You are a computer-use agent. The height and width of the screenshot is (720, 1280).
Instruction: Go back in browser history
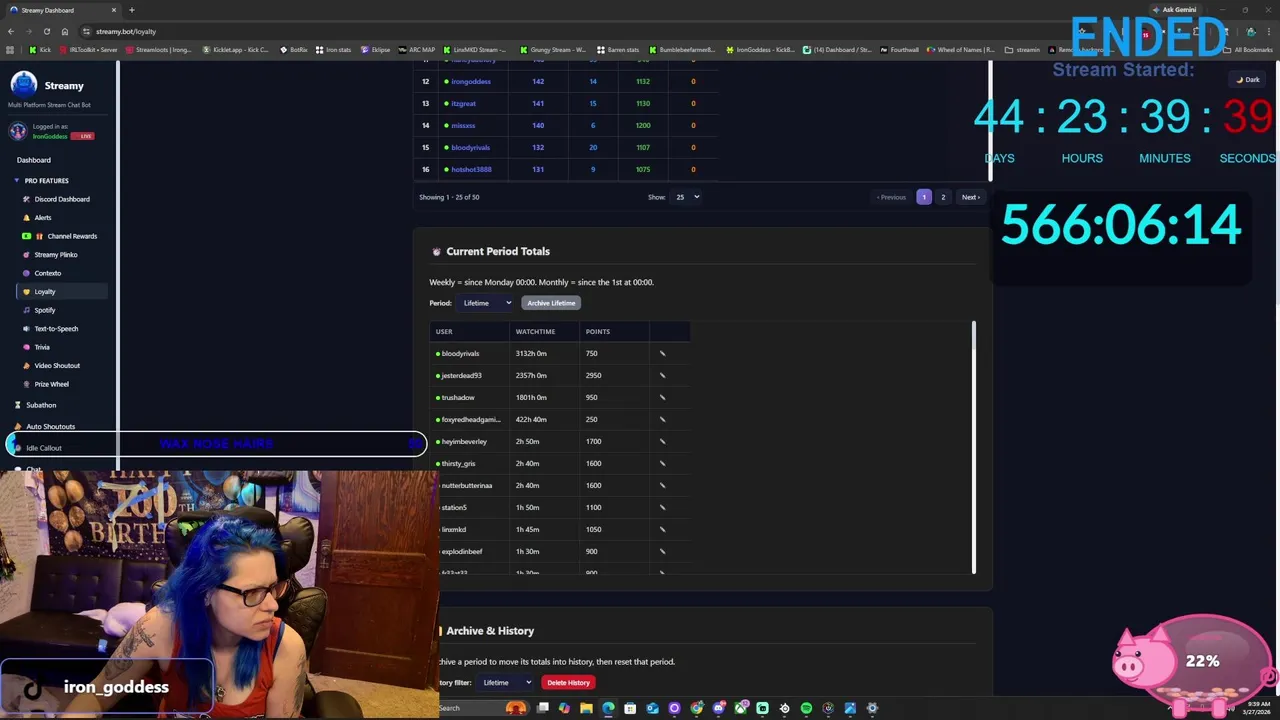click(10, 31)
